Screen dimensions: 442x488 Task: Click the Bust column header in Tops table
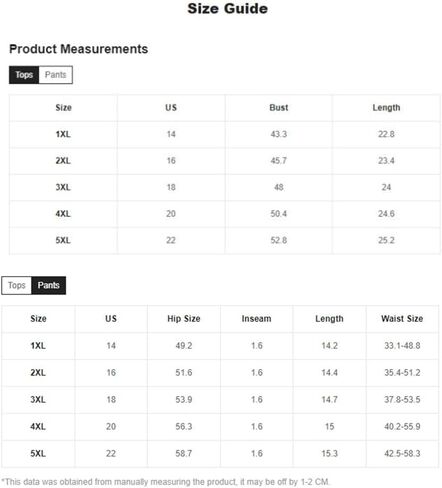(x=279, y=108)
